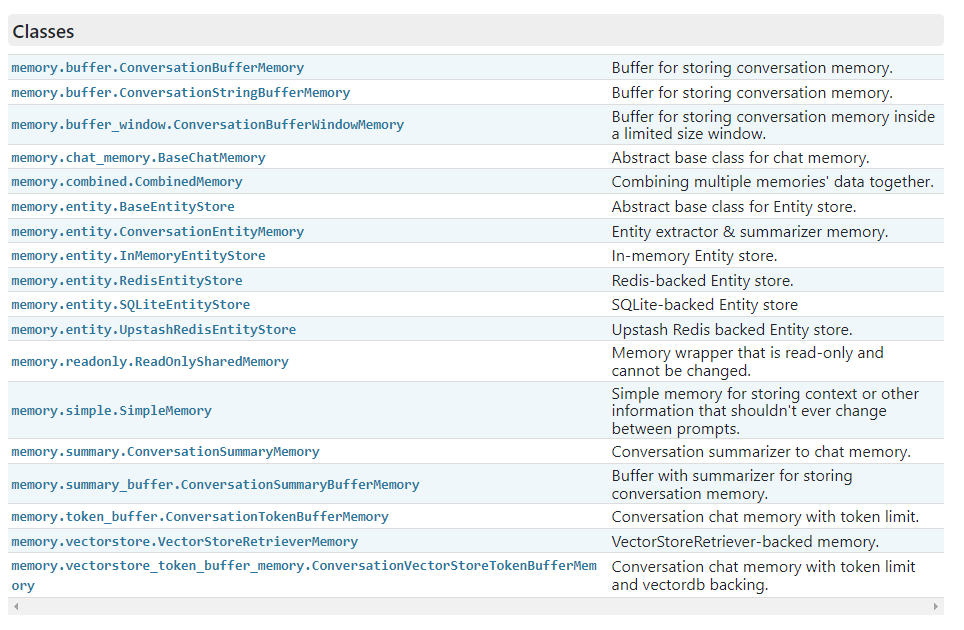
Task: Open memory.entity.SQLiteEntityStore link
Action: [130, 305]
